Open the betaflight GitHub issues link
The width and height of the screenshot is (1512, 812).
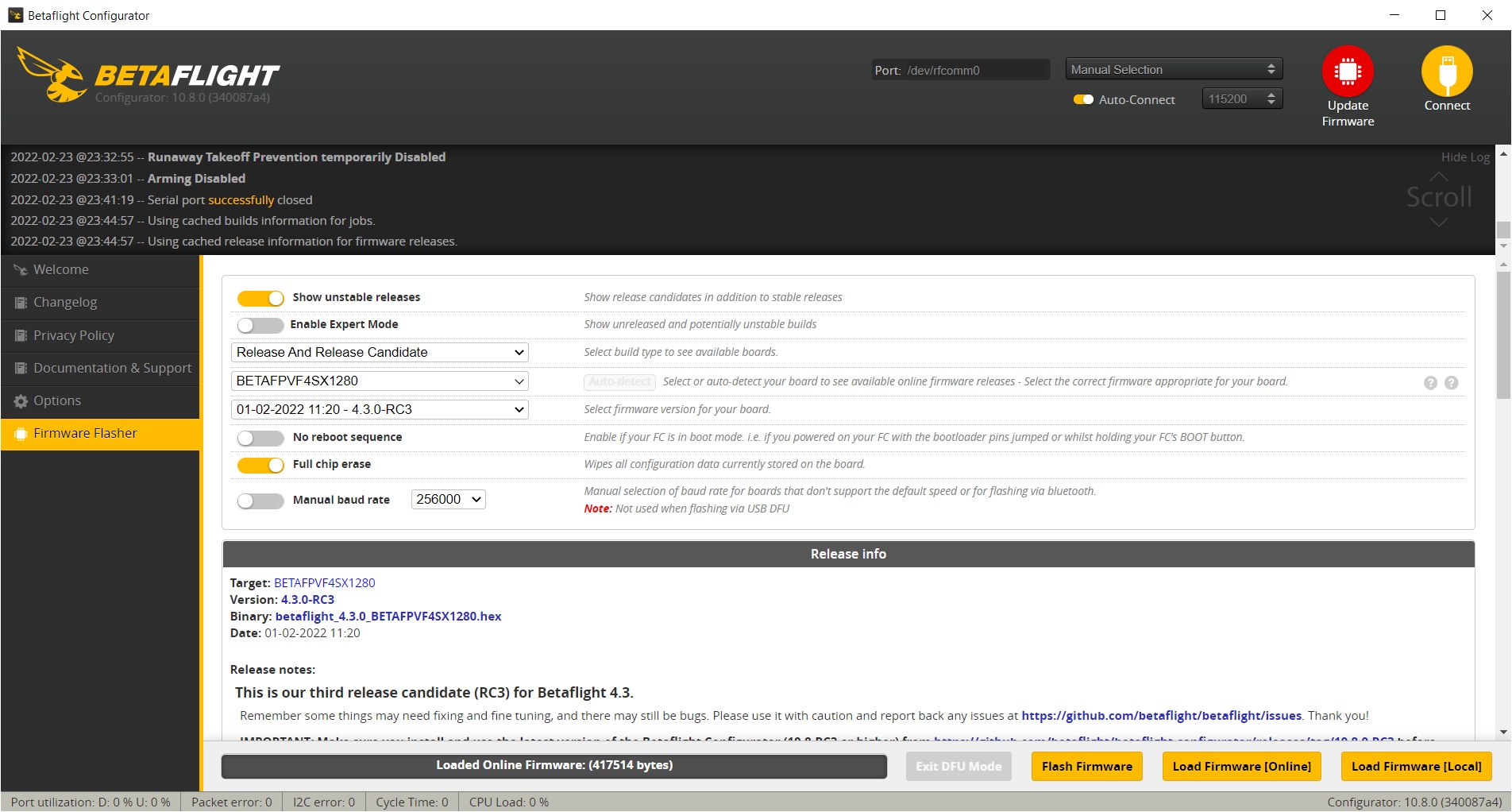tap(1161, 716)
